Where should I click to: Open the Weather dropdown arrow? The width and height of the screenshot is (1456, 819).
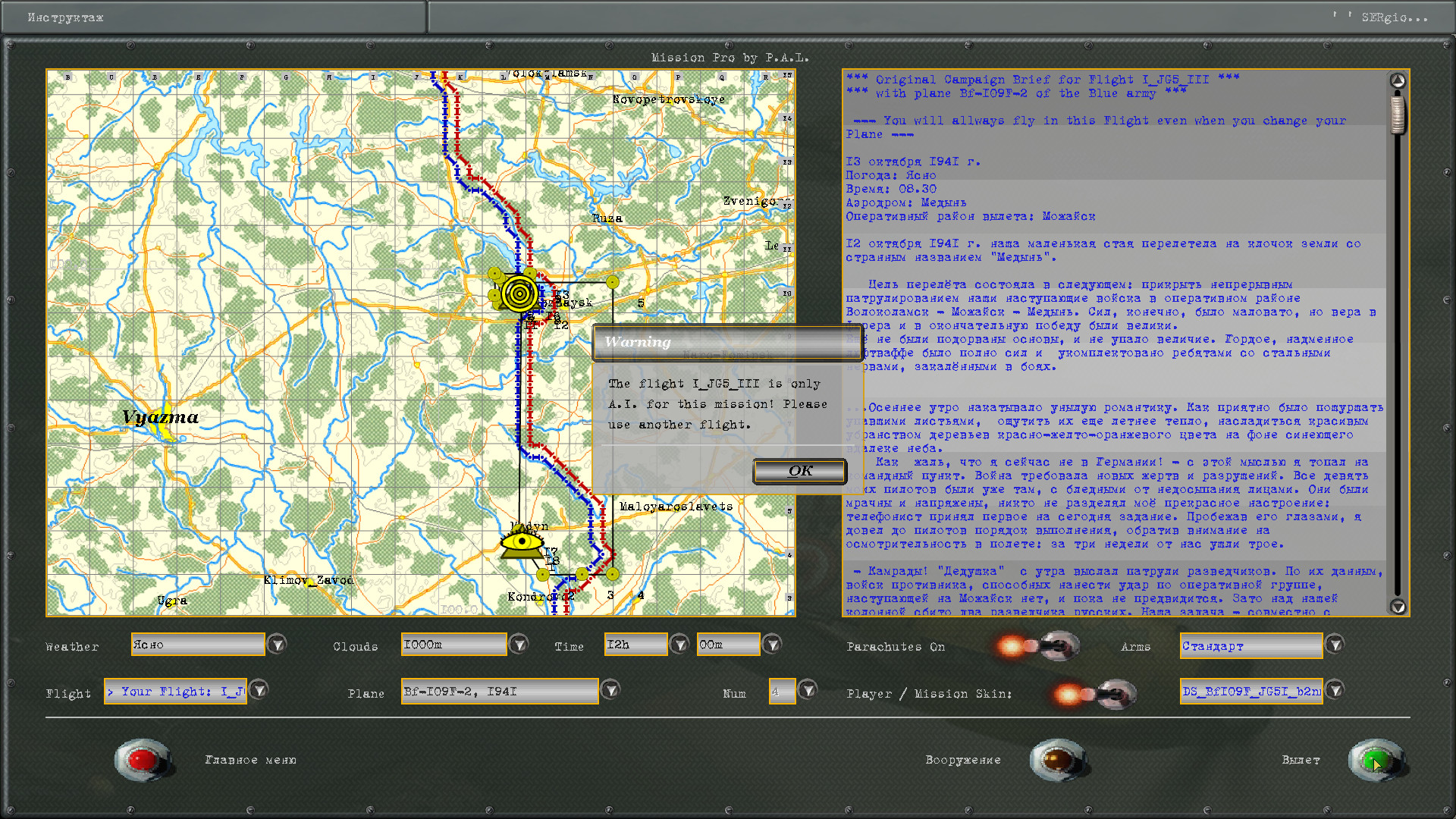[277, 645]
